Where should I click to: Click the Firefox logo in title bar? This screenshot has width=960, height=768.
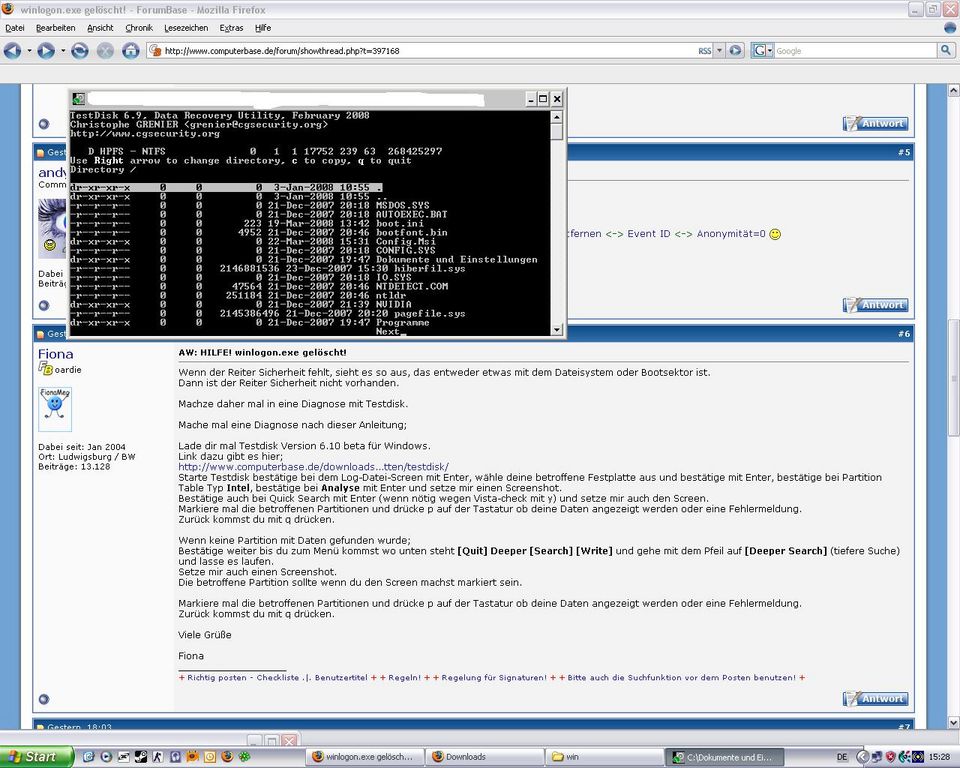[8, 9]
